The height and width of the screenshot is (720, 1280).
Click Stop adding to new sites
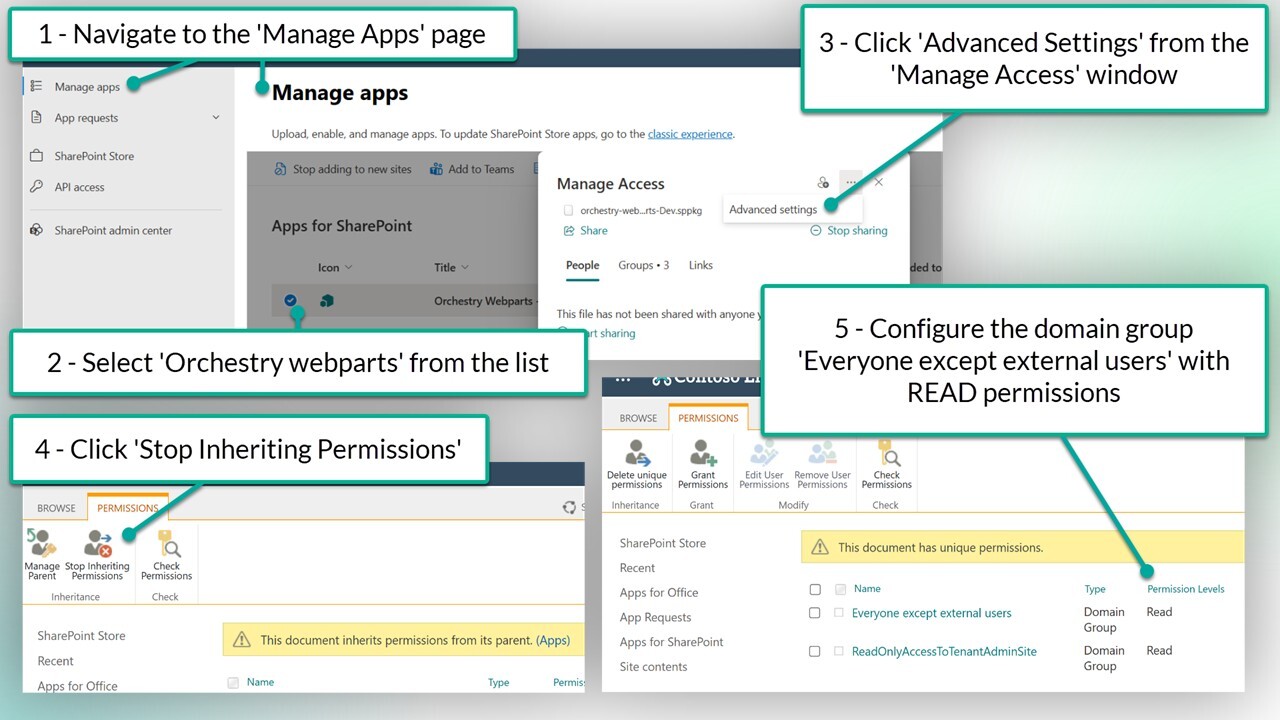tap(343, 169)
